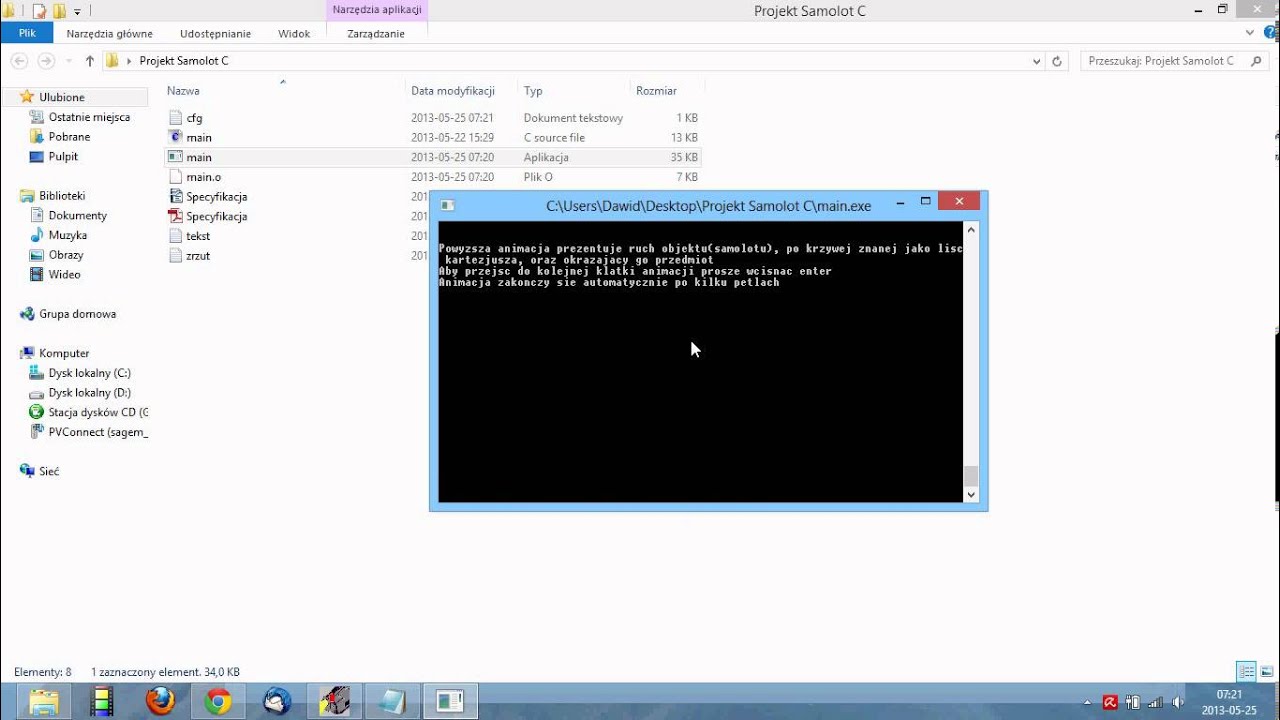
Task: Select Biblioteki in the navigation pane
Action: tap(62, 196)
